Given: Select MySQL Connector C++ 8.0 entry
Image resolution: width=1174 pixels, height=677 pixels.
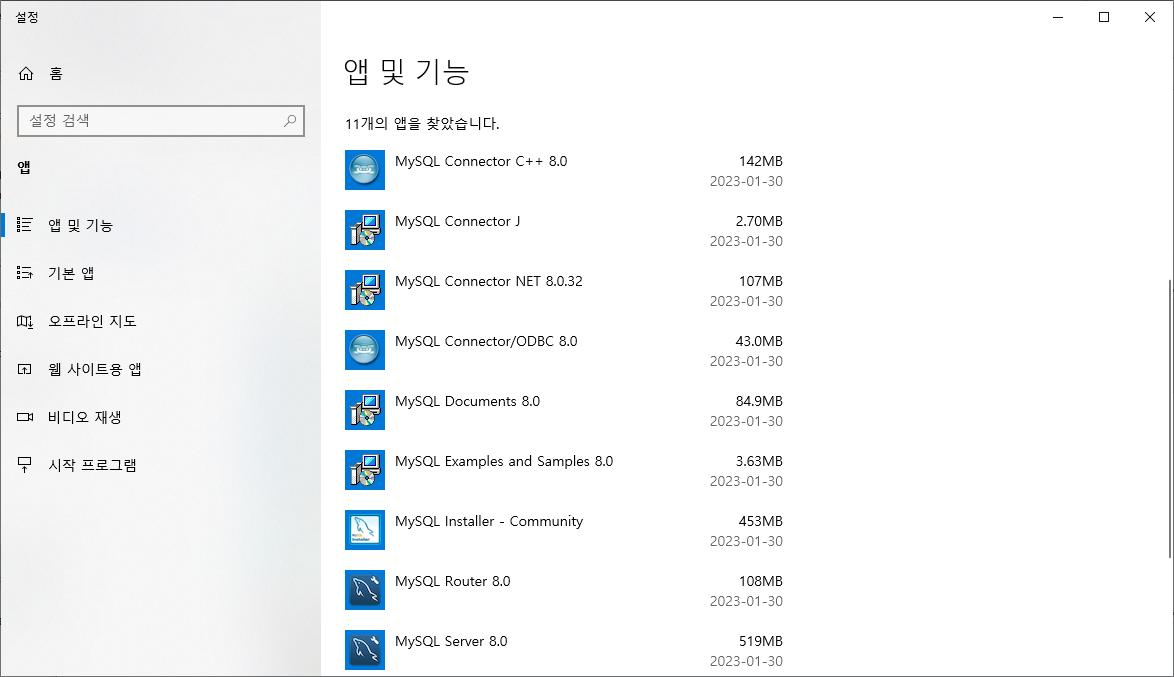Looking at the screenshot, I should [x=564, y=170].
